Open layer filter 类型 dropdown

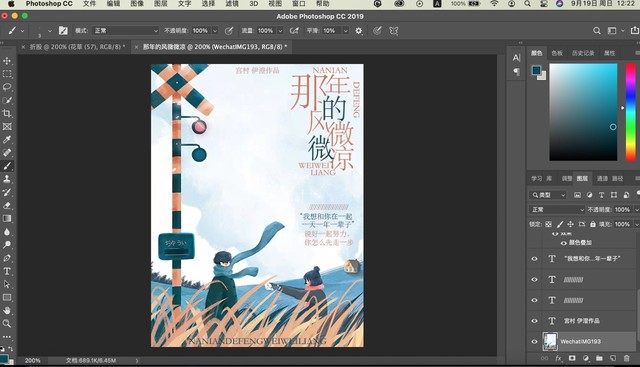[548, 195]
